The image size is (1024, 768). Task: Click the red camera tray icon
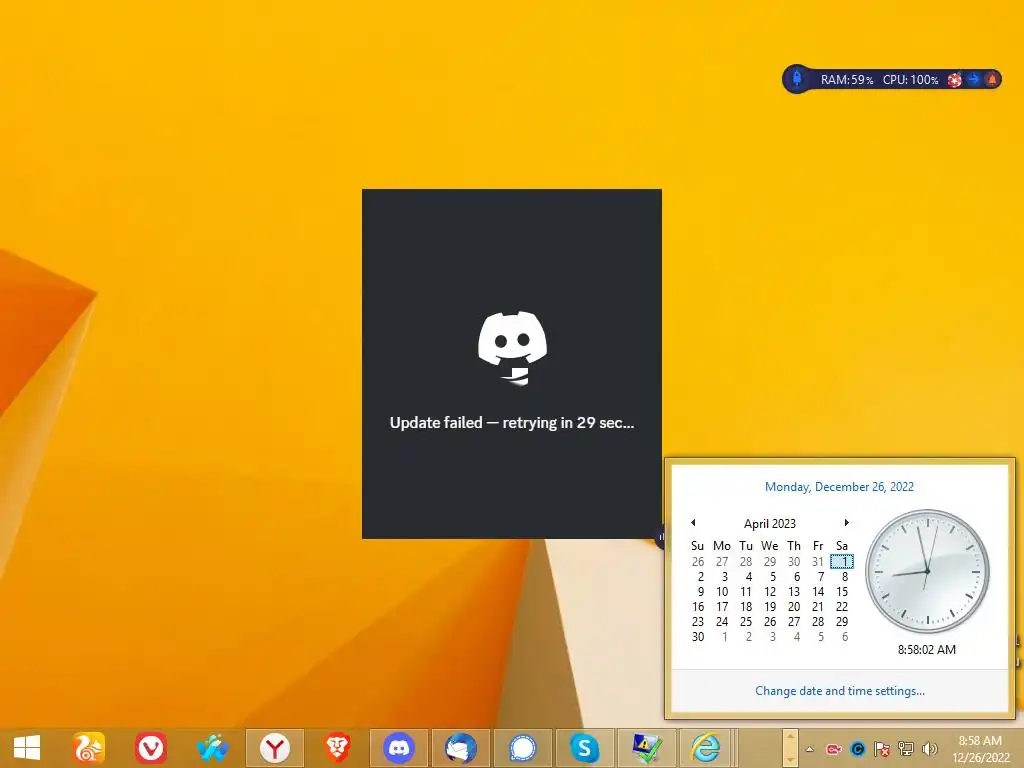(834, 749)
